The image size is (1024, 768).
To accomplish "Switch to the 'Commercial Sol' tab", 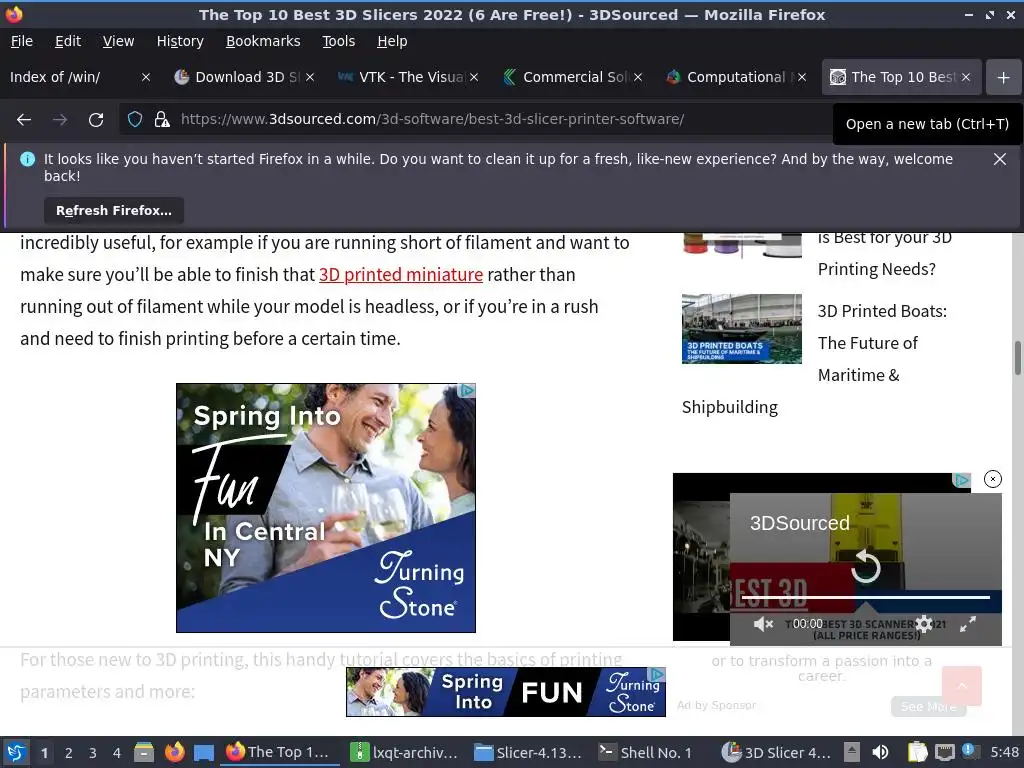I will coord(571,77).
